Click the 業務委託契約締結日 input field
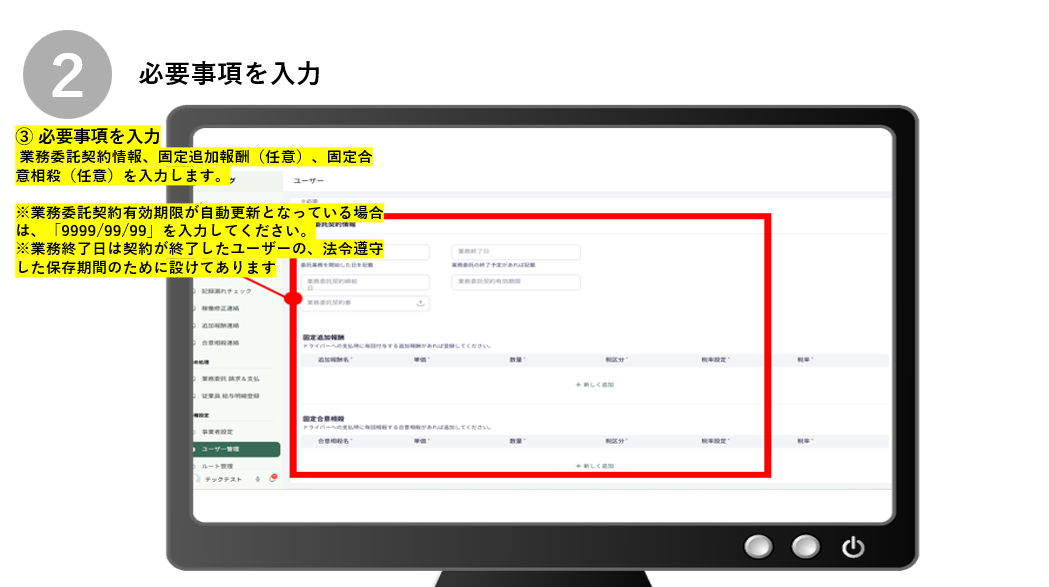Screen dimensions: 1049x587 point(364,283)
